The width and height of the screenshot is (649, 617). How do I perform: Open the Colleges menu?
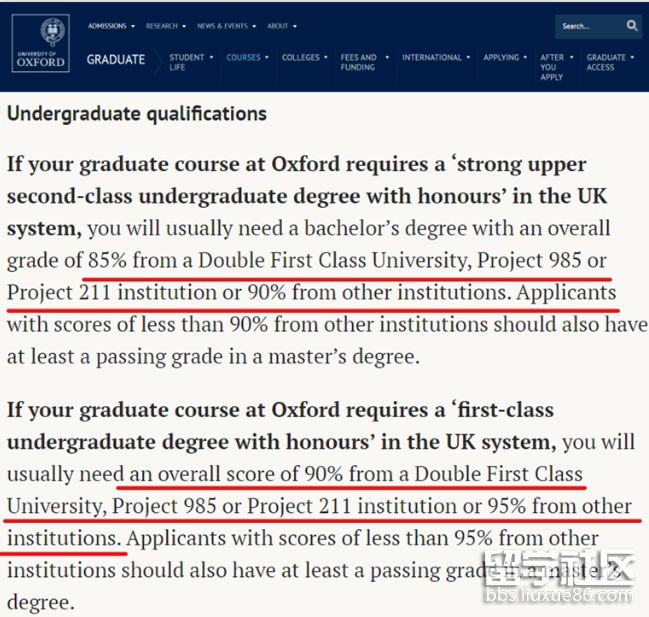[301, 58]
